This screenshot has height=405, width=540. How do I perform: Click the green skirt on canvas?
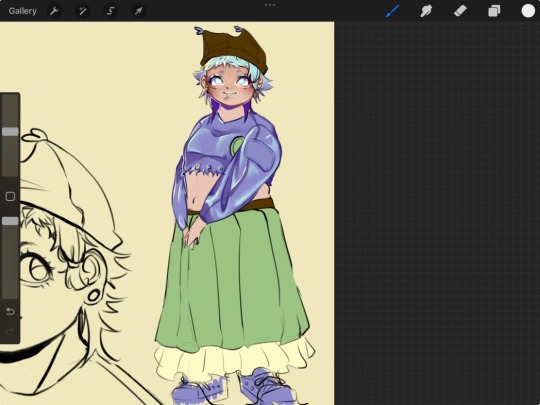coord(232,279)
